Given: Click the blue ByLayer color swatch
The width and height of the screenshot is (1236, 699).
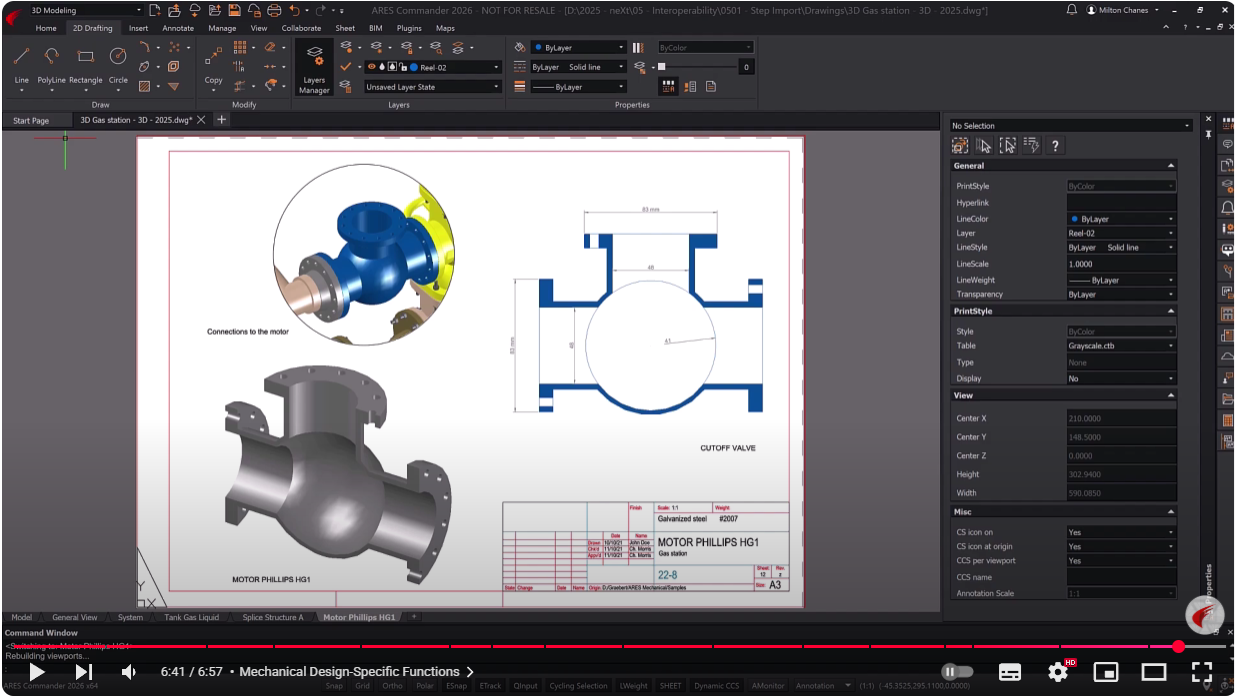Looking at the screenshot, I should [x=537, y=47].
